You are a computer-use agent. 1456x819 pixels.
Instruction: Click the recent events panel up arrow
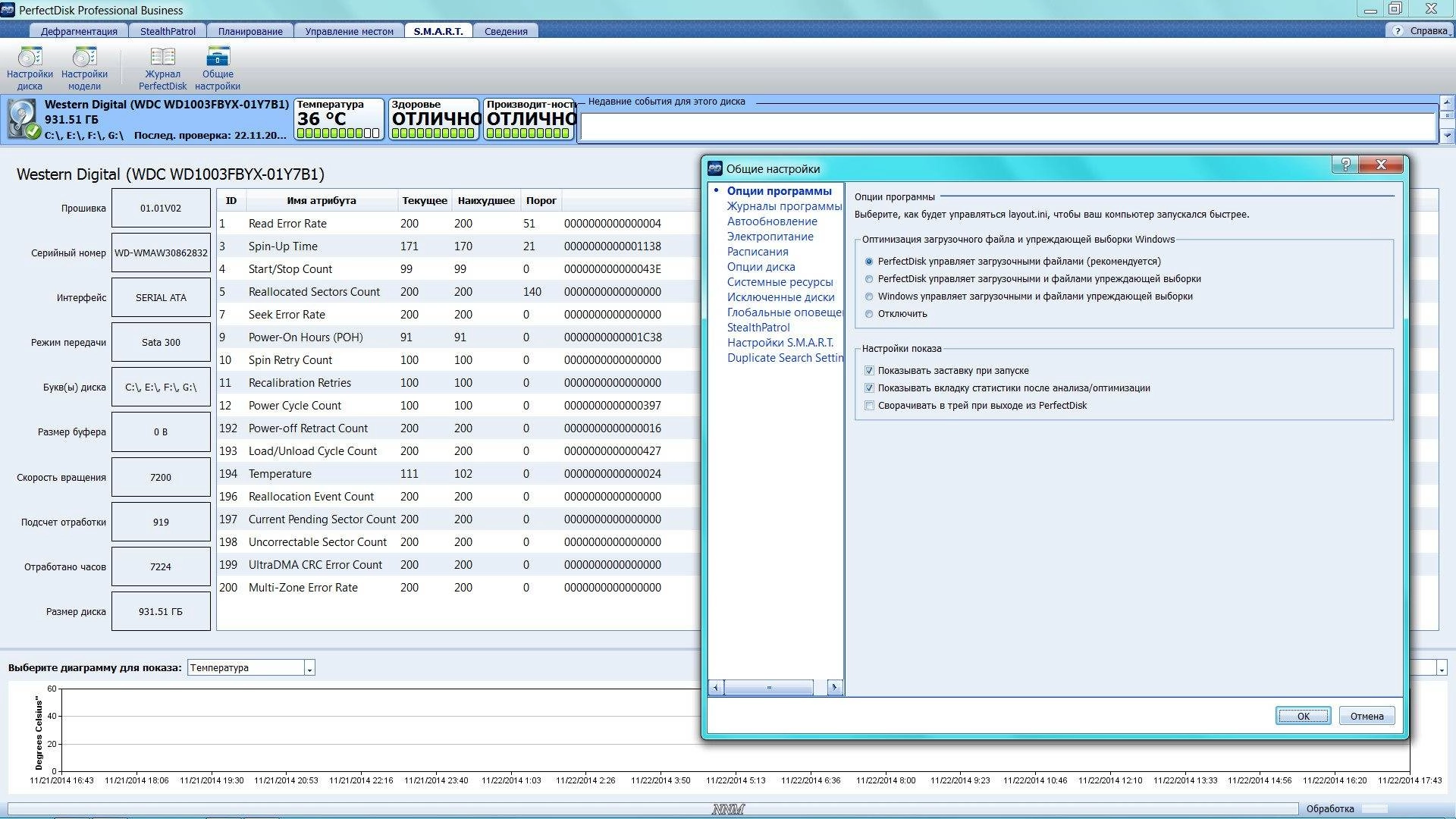(x=1447, y=102)
